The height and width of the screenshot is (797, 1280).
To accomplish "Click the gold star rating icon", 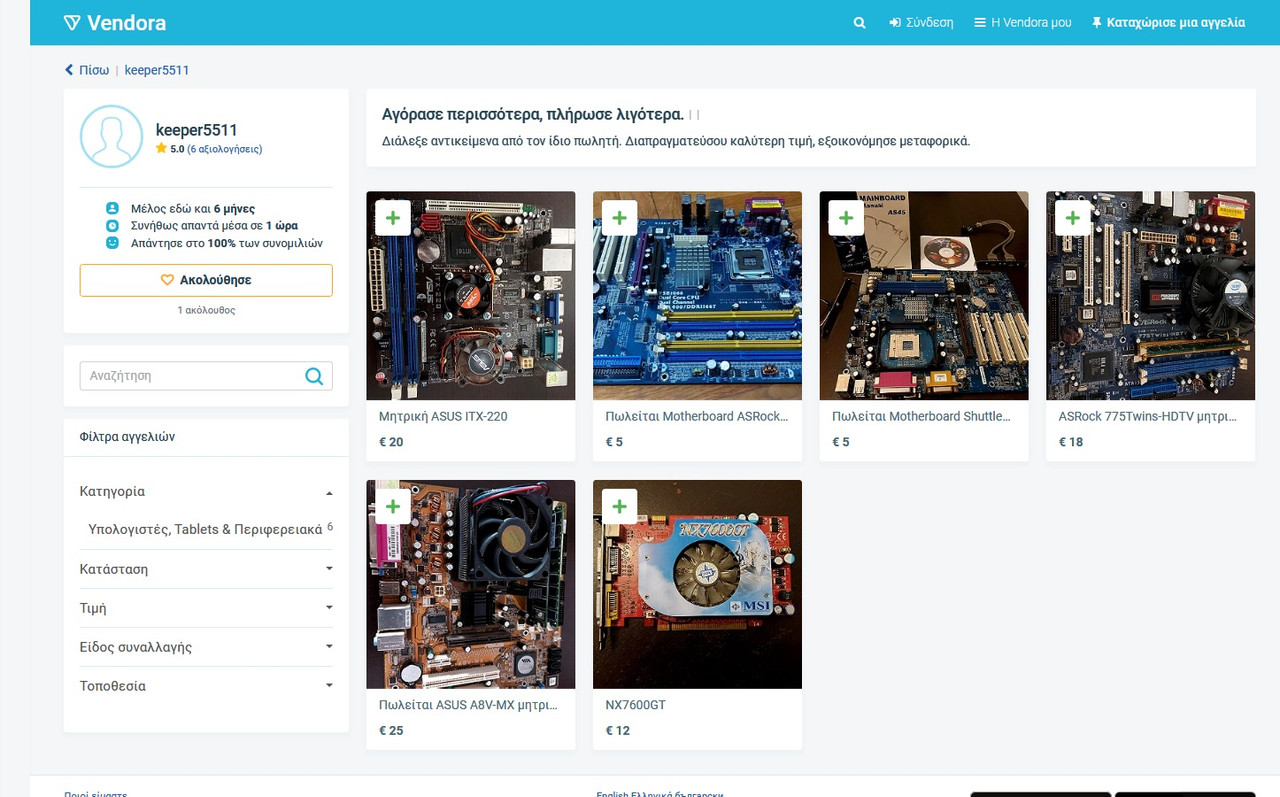I will 161,148.
